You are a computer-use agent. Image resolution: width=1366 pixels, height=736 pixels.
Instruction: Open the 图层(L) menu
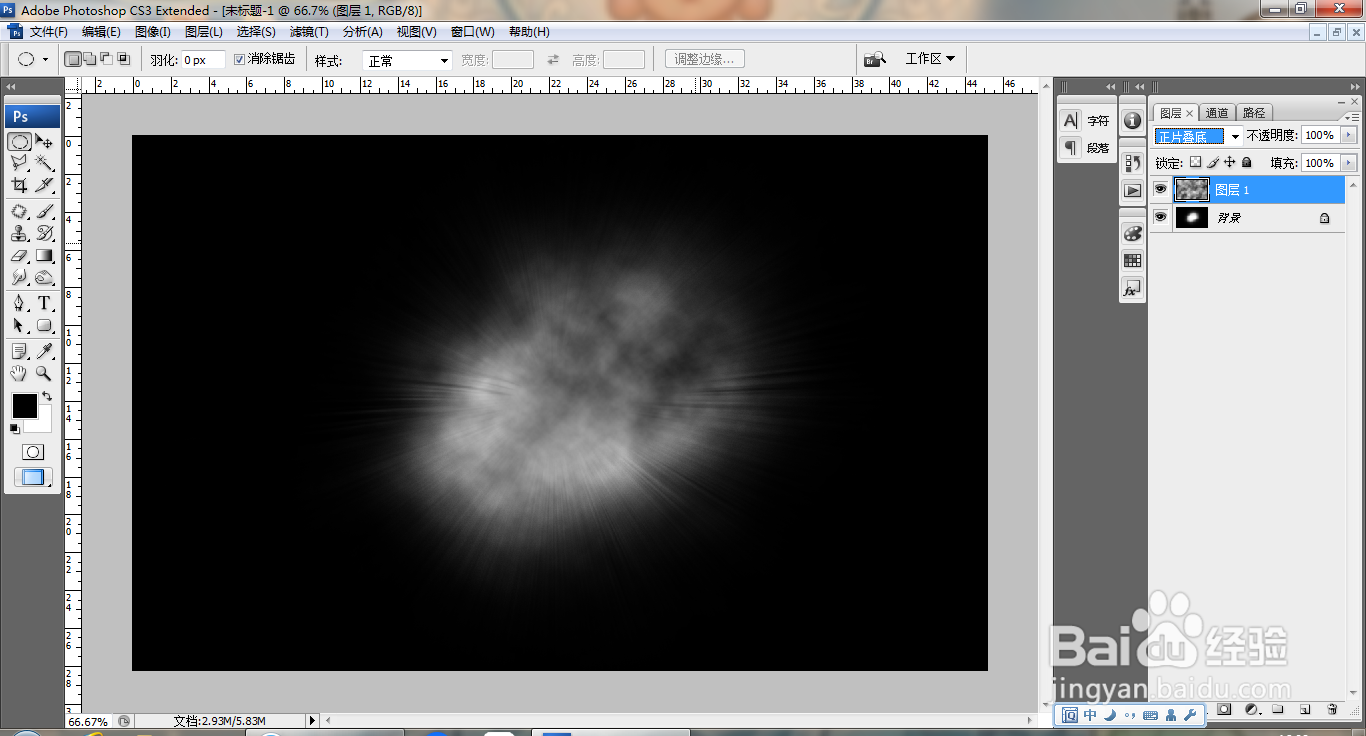tap(204, 32)
